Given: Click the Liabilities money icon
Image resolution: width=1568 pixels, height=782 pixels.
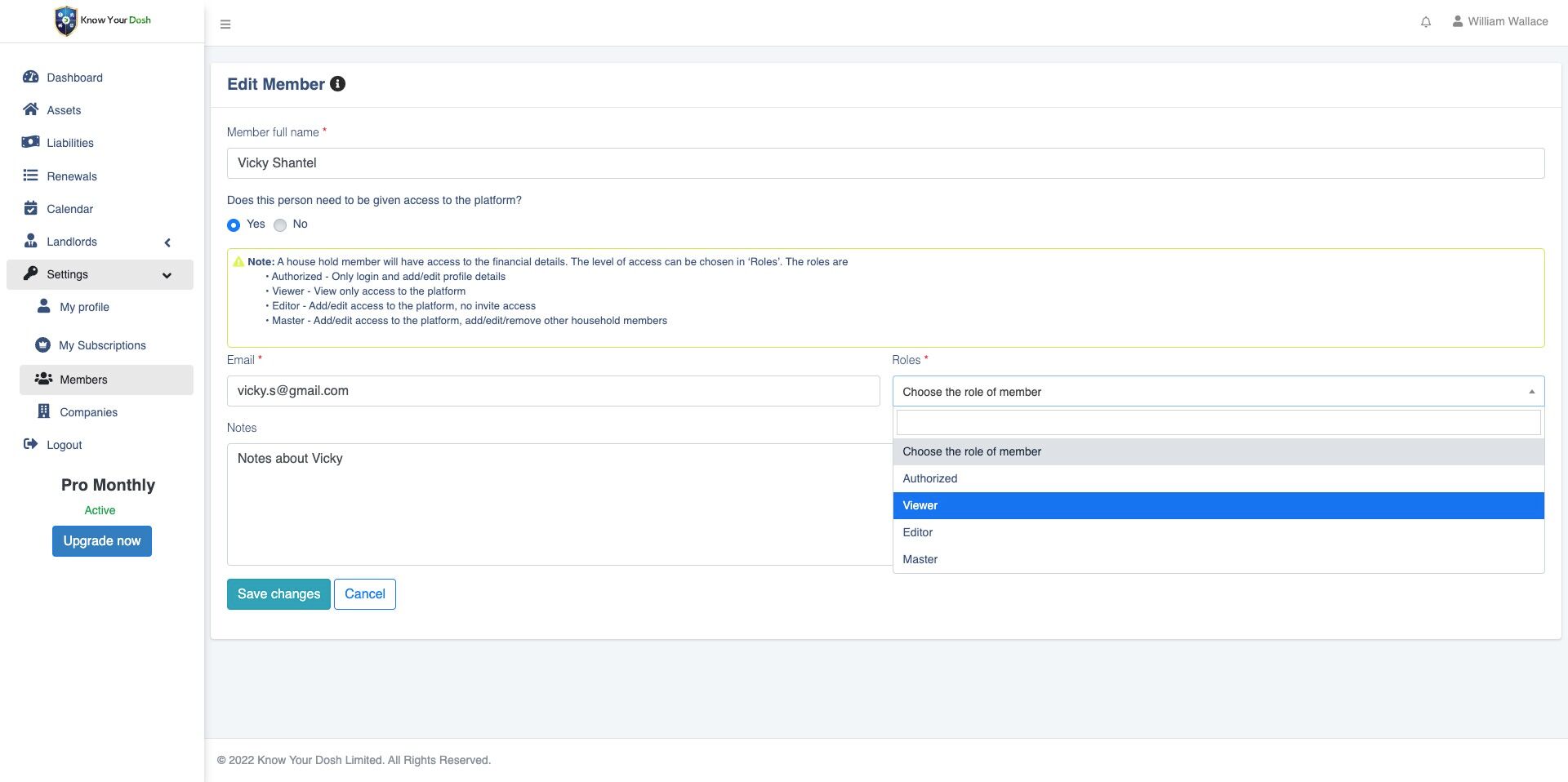Looking at the screenshot, I should [x=31, y=142].
